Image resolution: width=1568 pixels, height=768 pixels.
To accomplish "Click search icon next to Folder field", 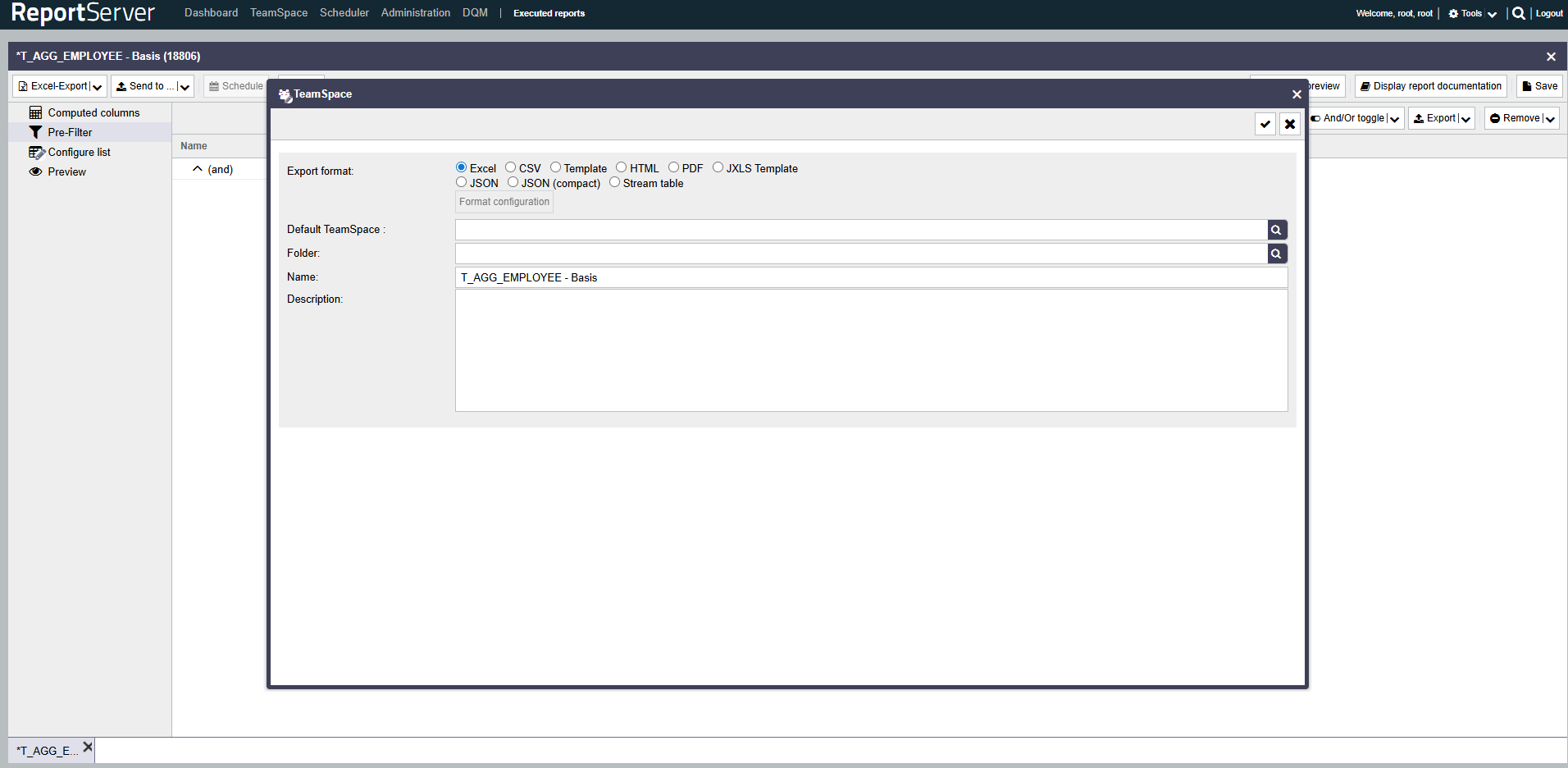I will 1276,254.
